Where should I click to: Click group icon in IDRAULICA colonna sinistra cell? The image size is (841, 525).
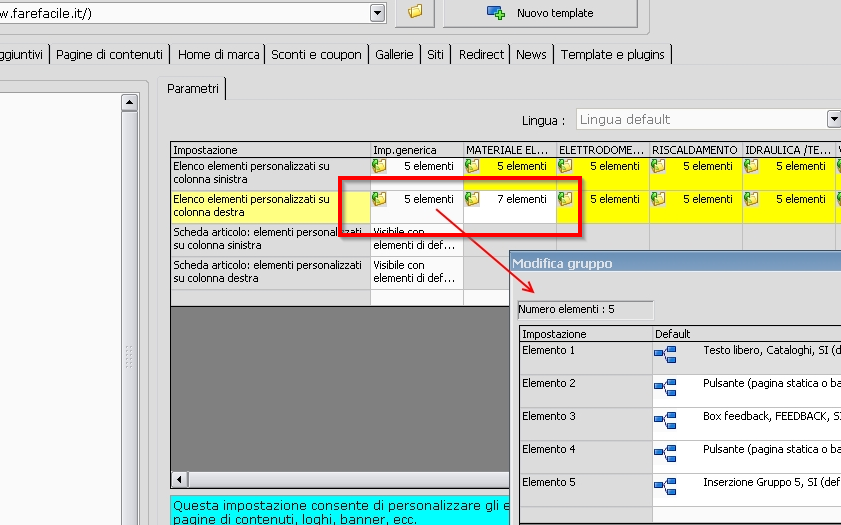point(751,166)
